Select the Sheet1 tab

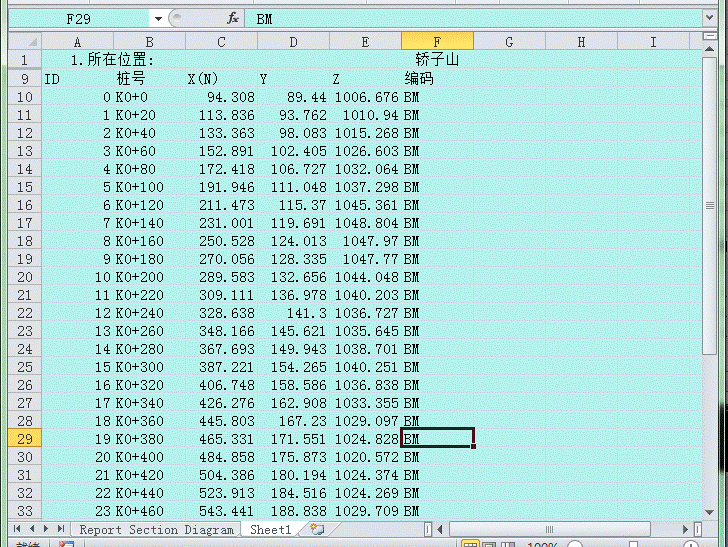pyautogui.click(x=270, y=530)
